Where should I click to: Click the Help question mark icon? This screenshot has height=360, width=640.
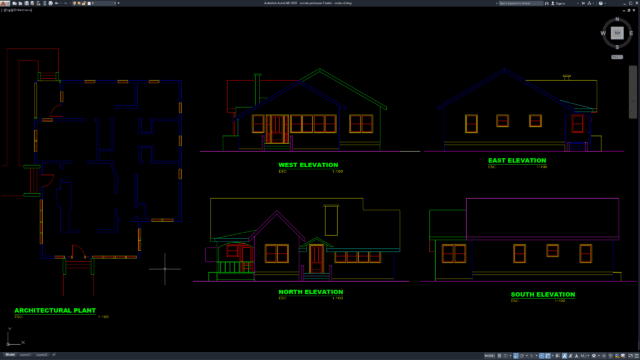coord(601,3)
